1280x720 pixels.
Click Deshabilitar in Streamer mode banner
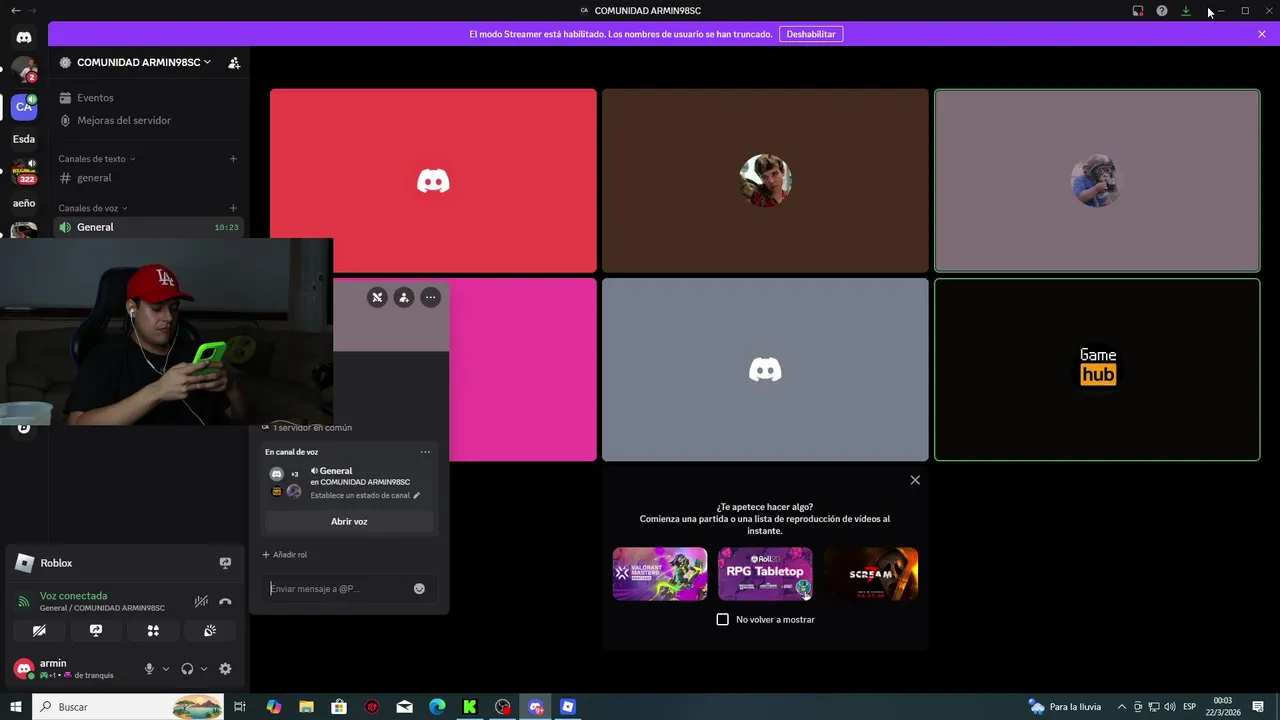pyautogui.click(x=811, y=34)
